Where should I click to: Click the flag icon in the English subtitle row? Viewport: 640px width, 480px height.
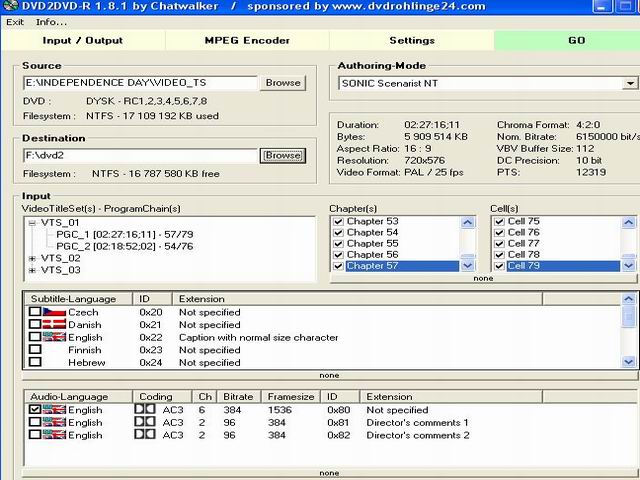tap(54, 337)
